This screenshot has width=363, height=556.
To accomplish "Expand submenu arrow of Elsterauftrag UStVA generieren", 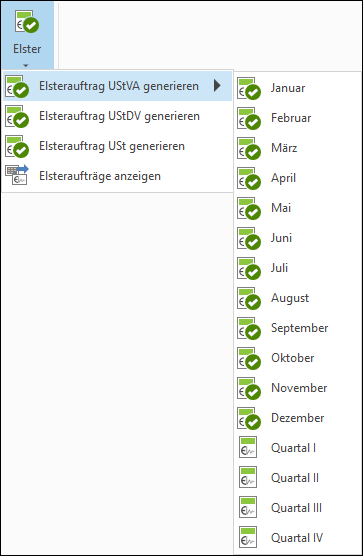I will click(x=217, y=86).
